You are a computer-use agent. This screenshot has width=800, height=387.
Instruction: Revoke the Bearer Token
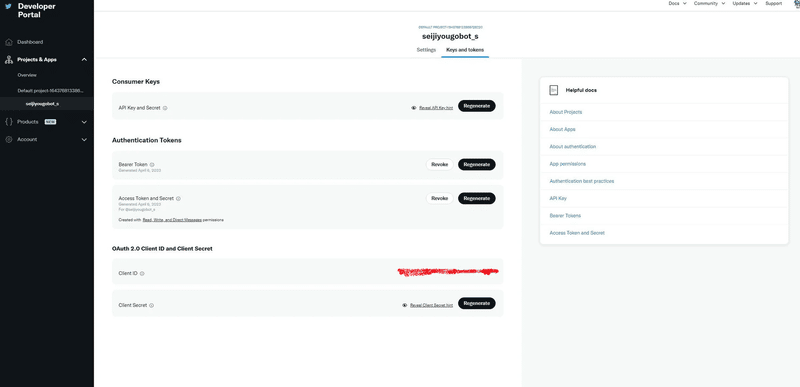pyautogui.click(x=439, y=165)
